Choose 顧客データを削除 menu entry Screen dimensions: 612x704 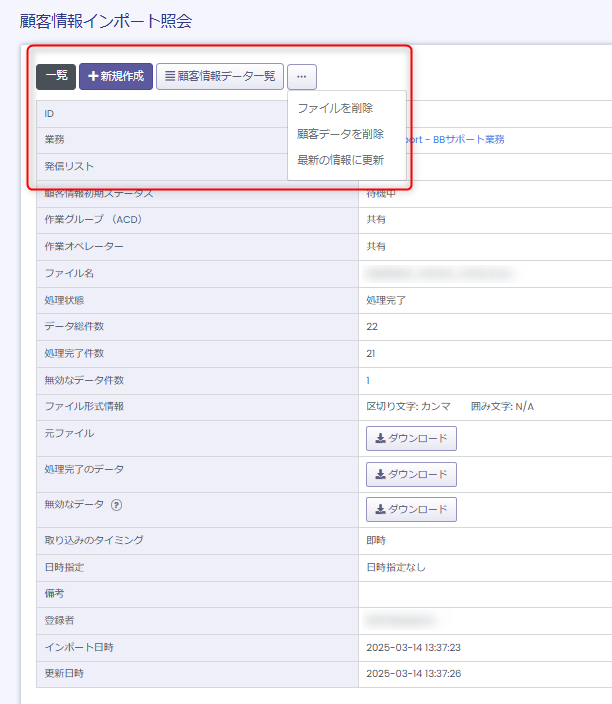340,134
